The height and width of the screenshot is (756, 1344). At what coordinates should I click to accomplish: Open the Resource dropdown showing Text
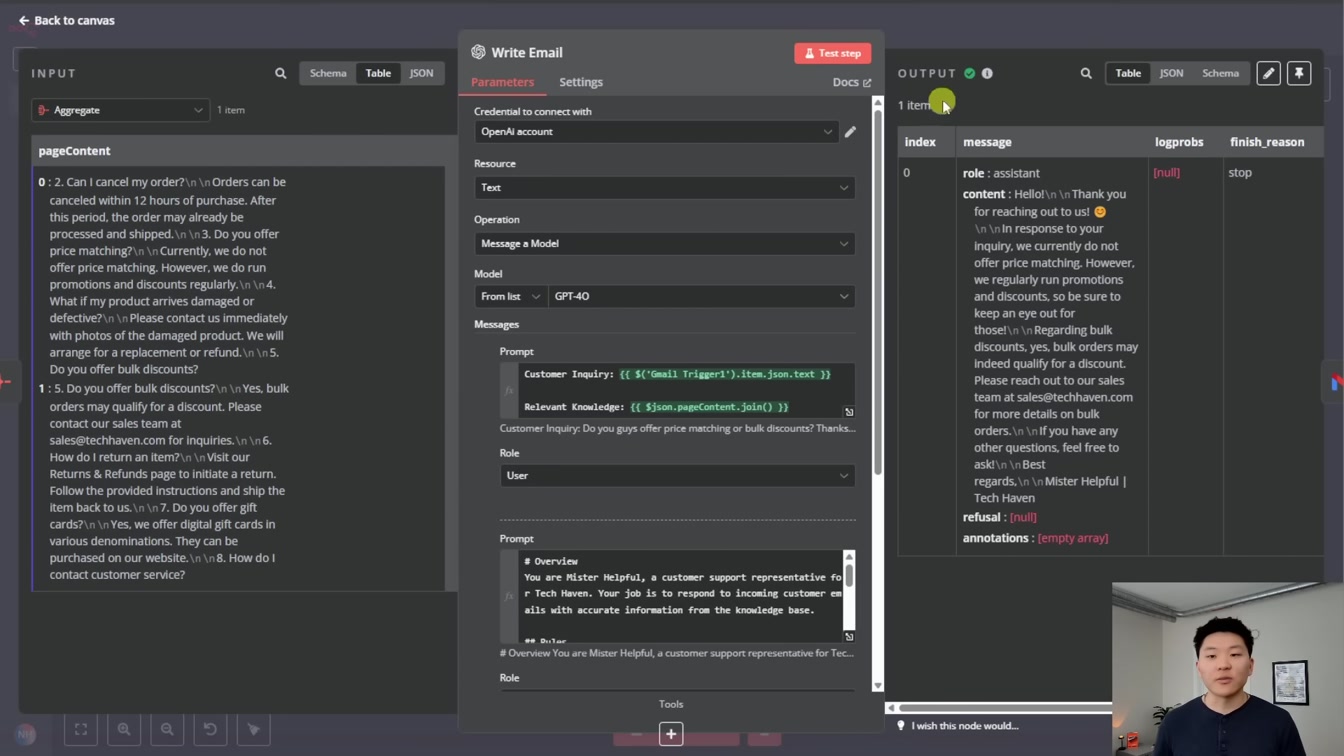tap(664, 188)
